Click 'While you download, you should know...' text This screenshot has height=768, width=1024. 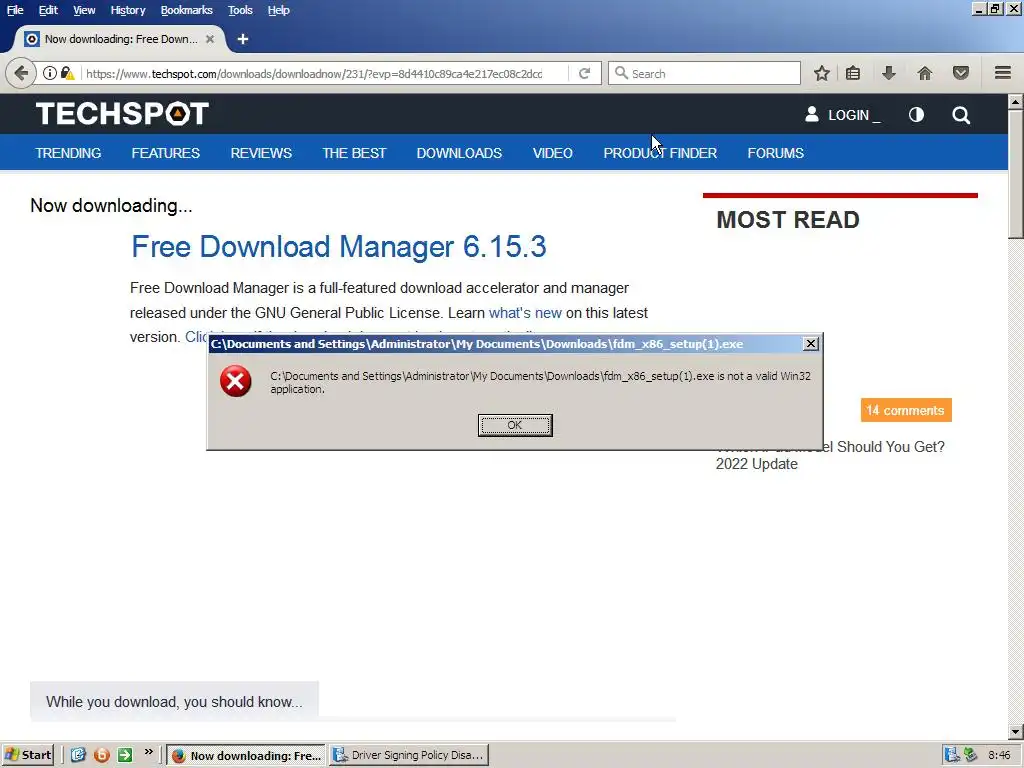point(174,702)
